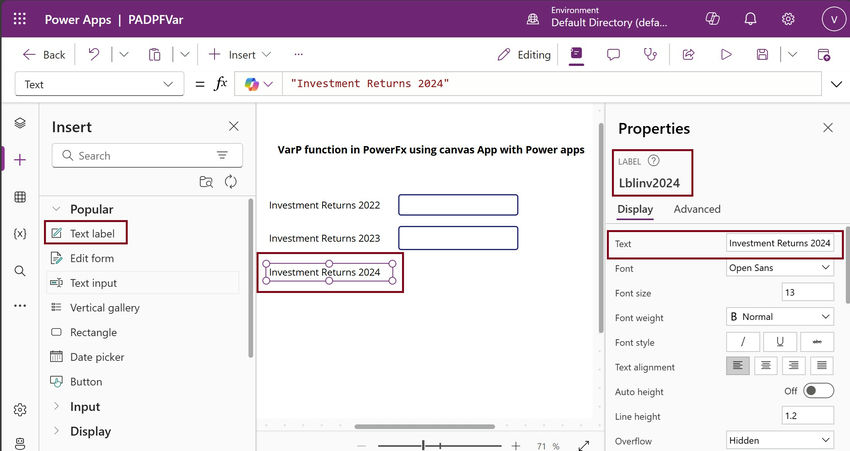The height and width of the screenshot is (451, 850).
Task: Open notifications bell
Action: (x=750, y=19)
